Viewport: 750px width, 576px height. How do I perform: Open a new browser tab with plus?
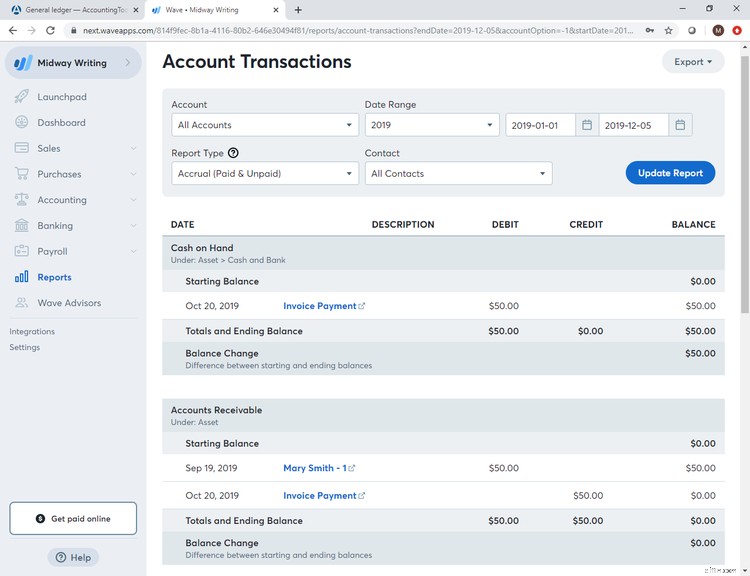(298, 10)
